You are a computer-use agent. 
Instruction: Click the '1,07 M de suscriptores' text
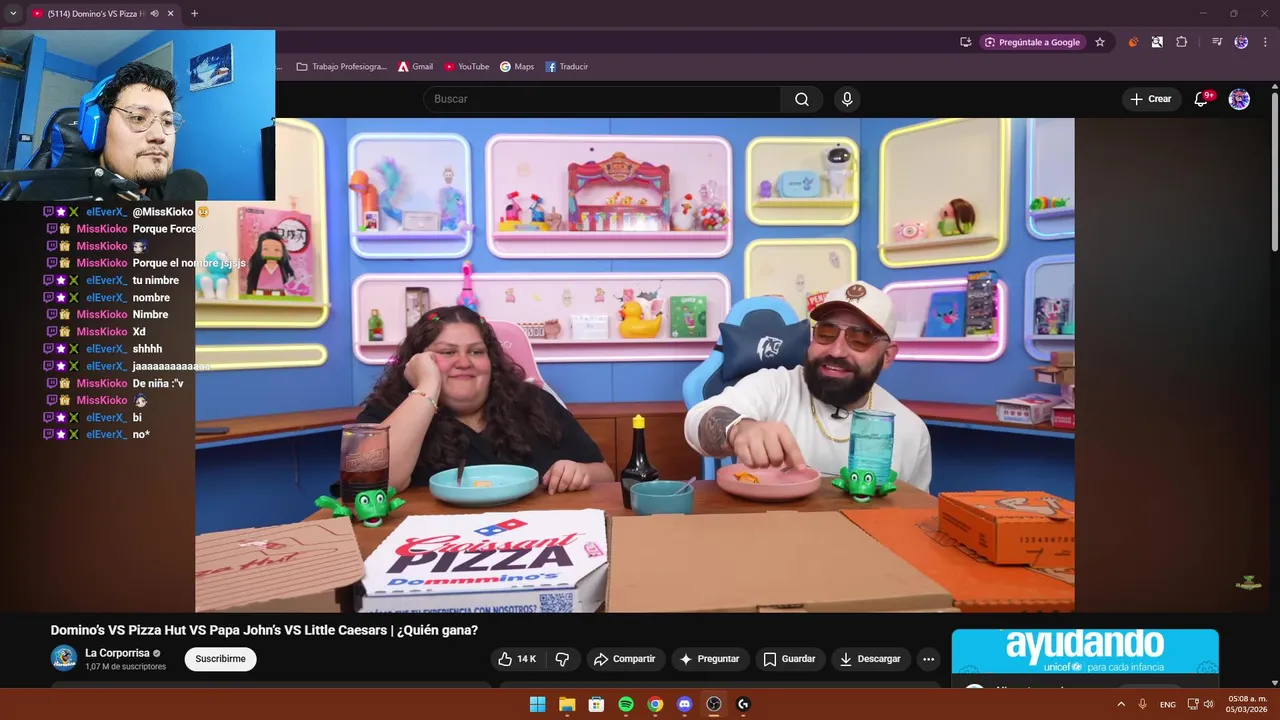125,666
